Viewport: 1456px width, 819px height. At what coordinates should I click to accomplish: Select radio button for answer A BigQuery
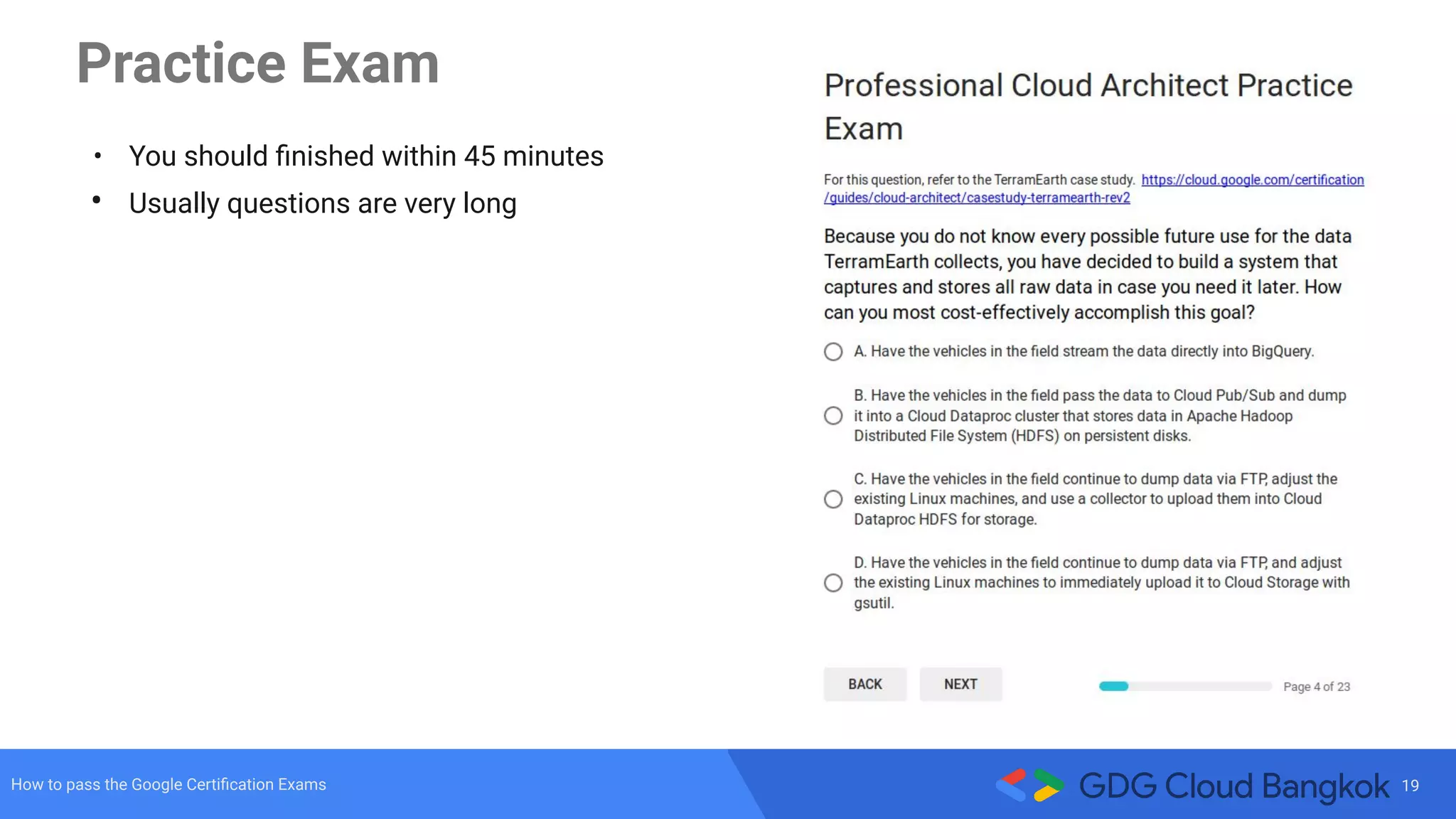(833, 352)
